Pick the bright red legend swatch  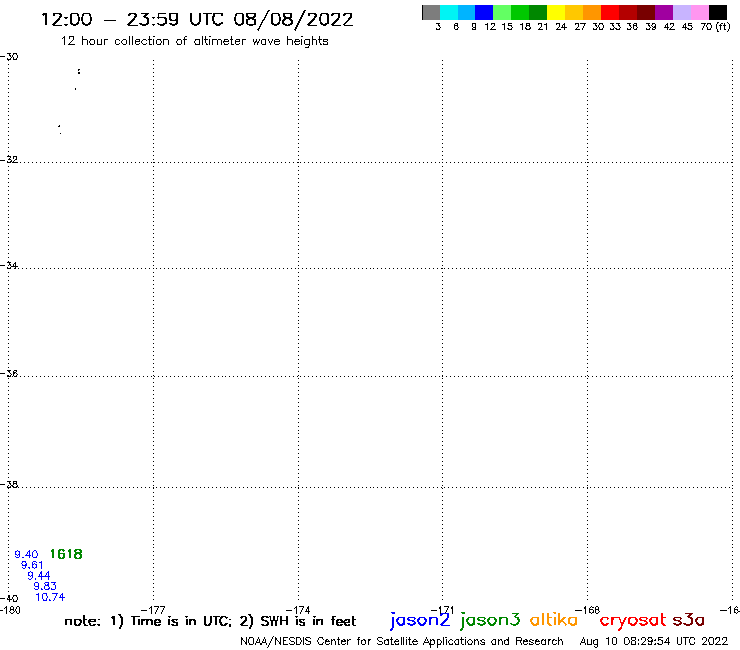(610, 12)
